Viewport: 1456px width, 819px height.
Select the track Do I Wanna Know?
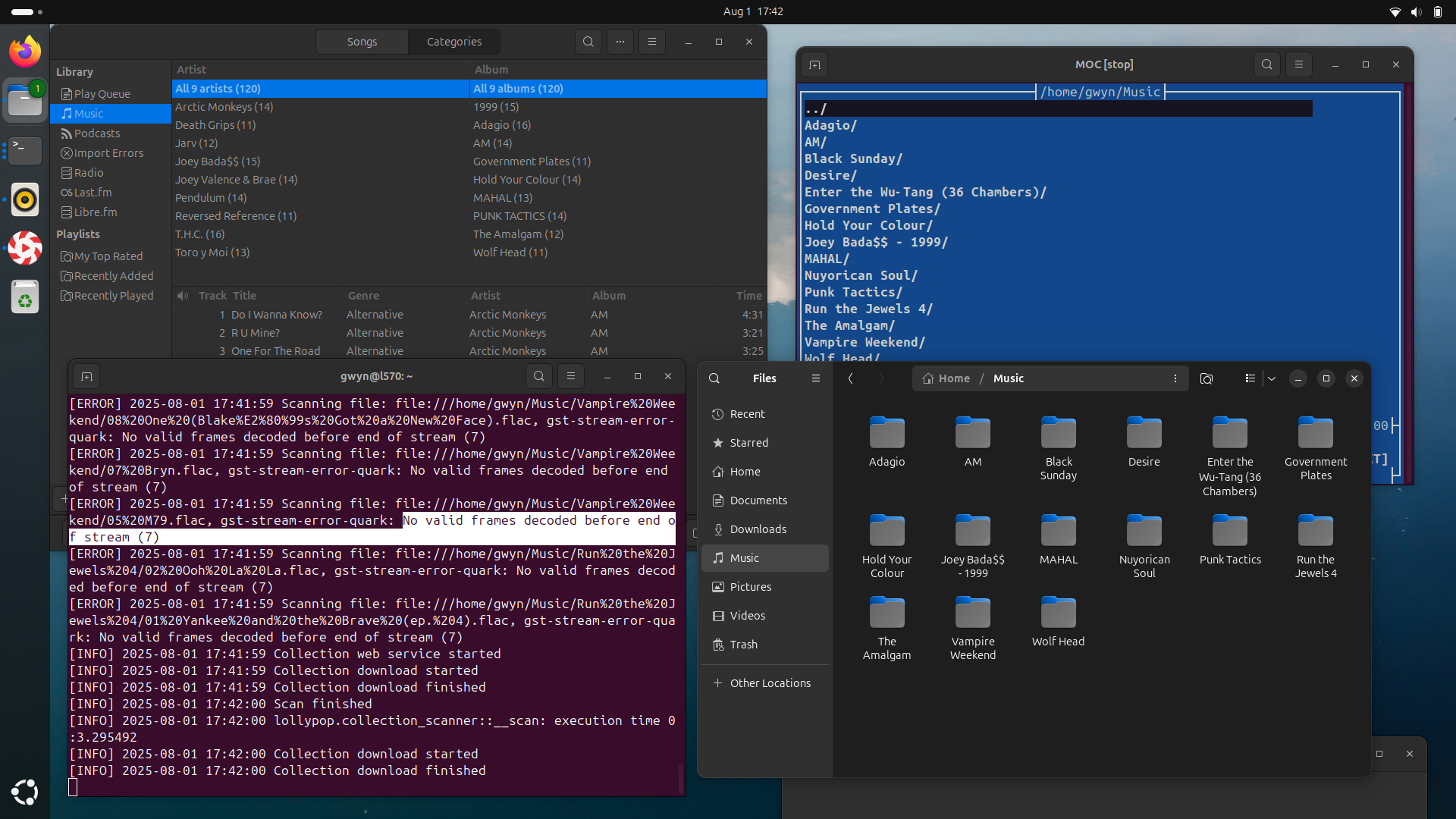pyautogui.click(x=469, y=315)
